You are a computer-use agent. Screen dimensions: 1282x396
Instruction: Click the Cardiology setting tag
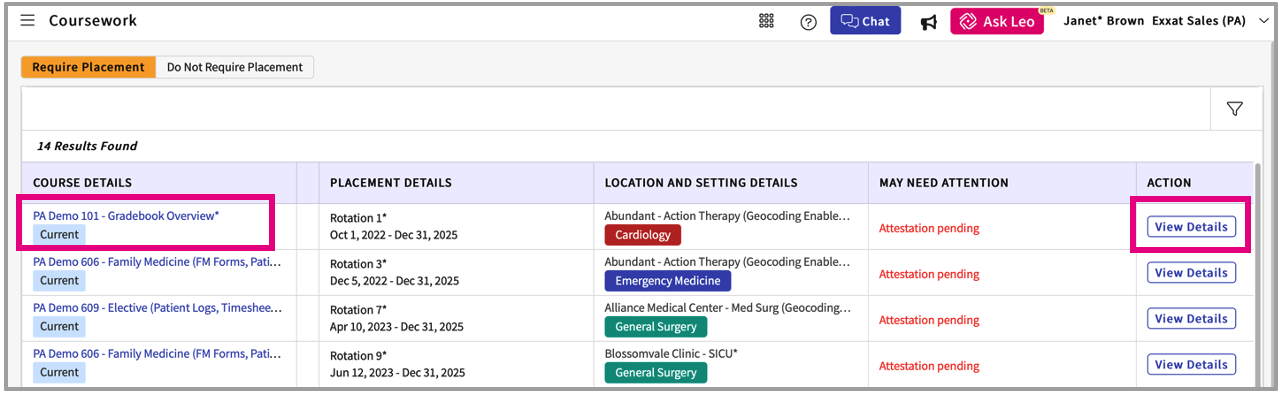[643, 235]
